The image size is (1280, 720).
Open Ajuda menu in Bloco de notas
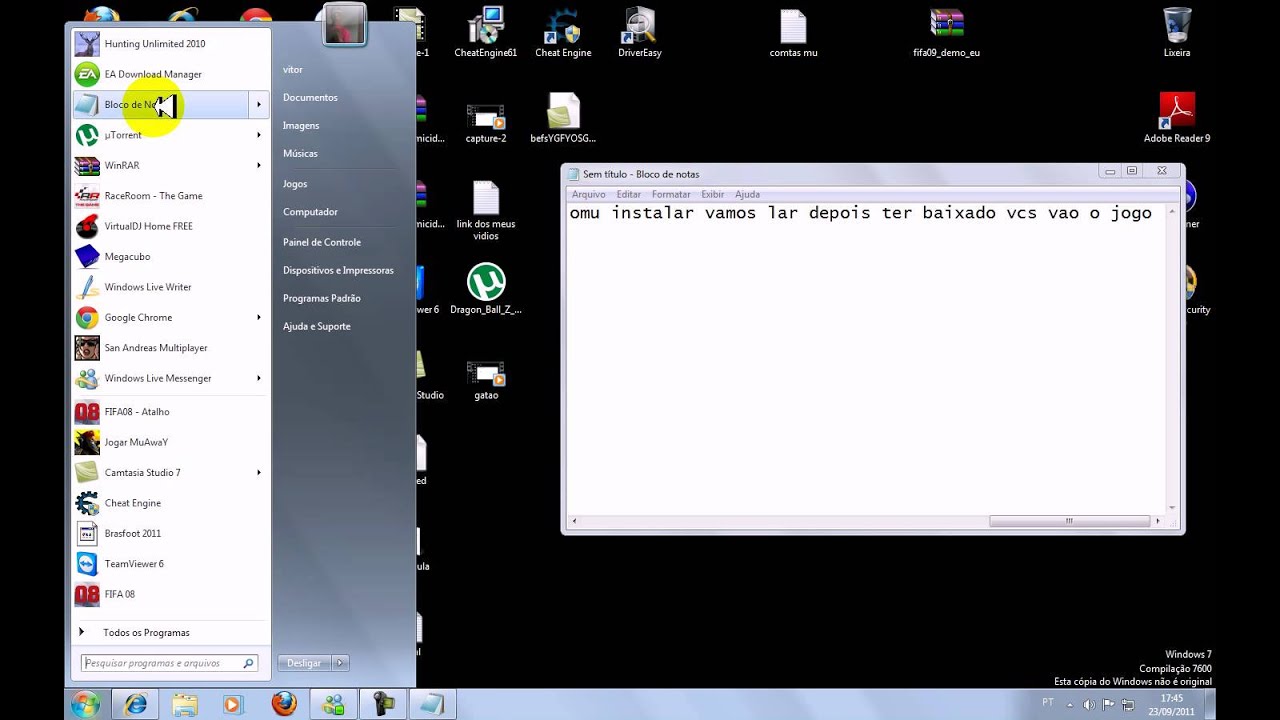pos(747,194)
